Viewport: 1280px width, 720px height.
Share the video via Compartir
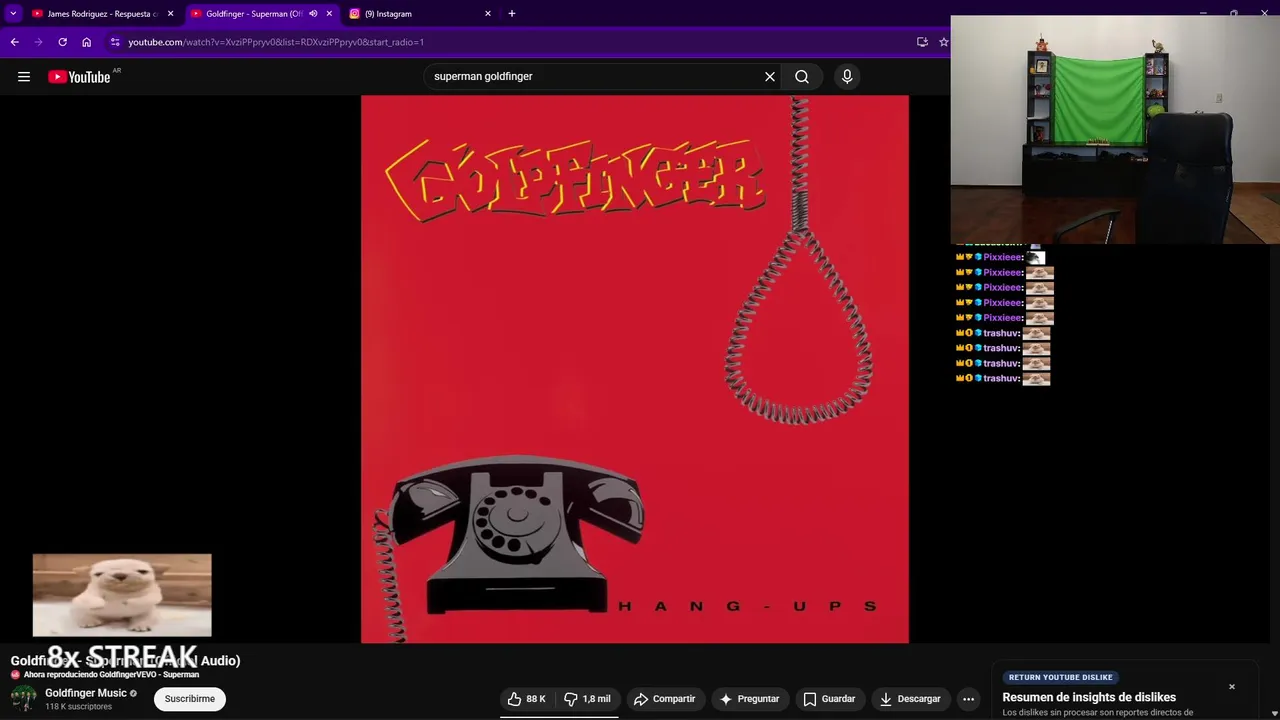point(665,699)
